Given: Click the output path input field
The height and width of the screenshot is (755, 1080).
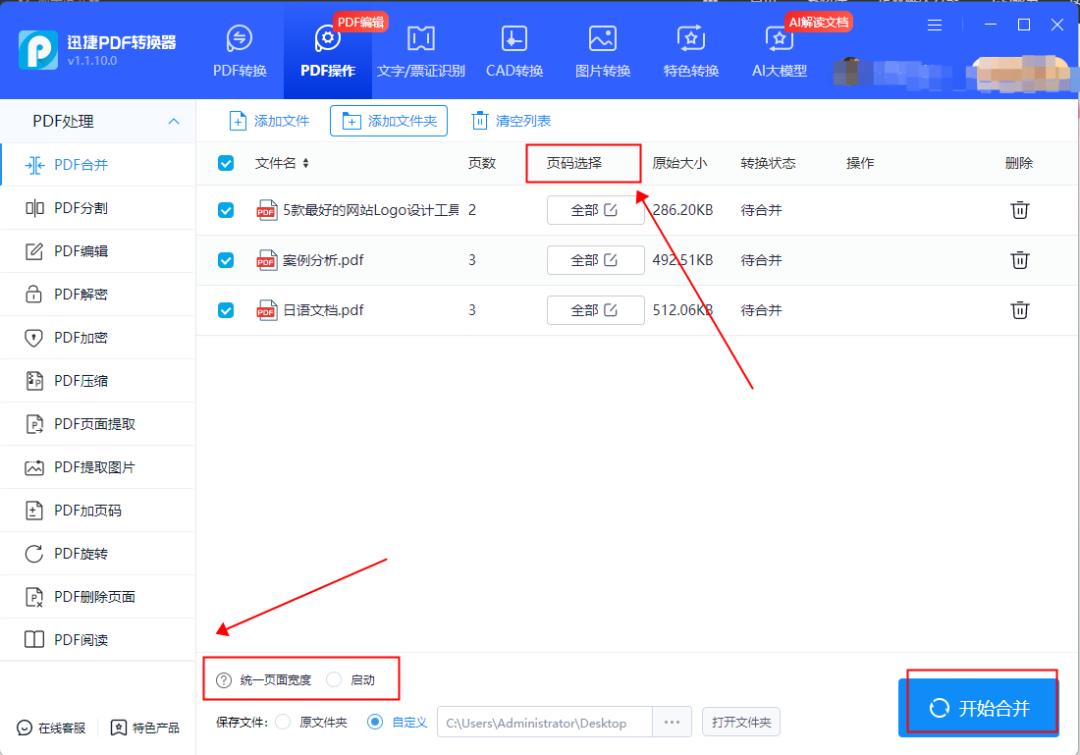Looking at the screenshot, I should (544, 722).
